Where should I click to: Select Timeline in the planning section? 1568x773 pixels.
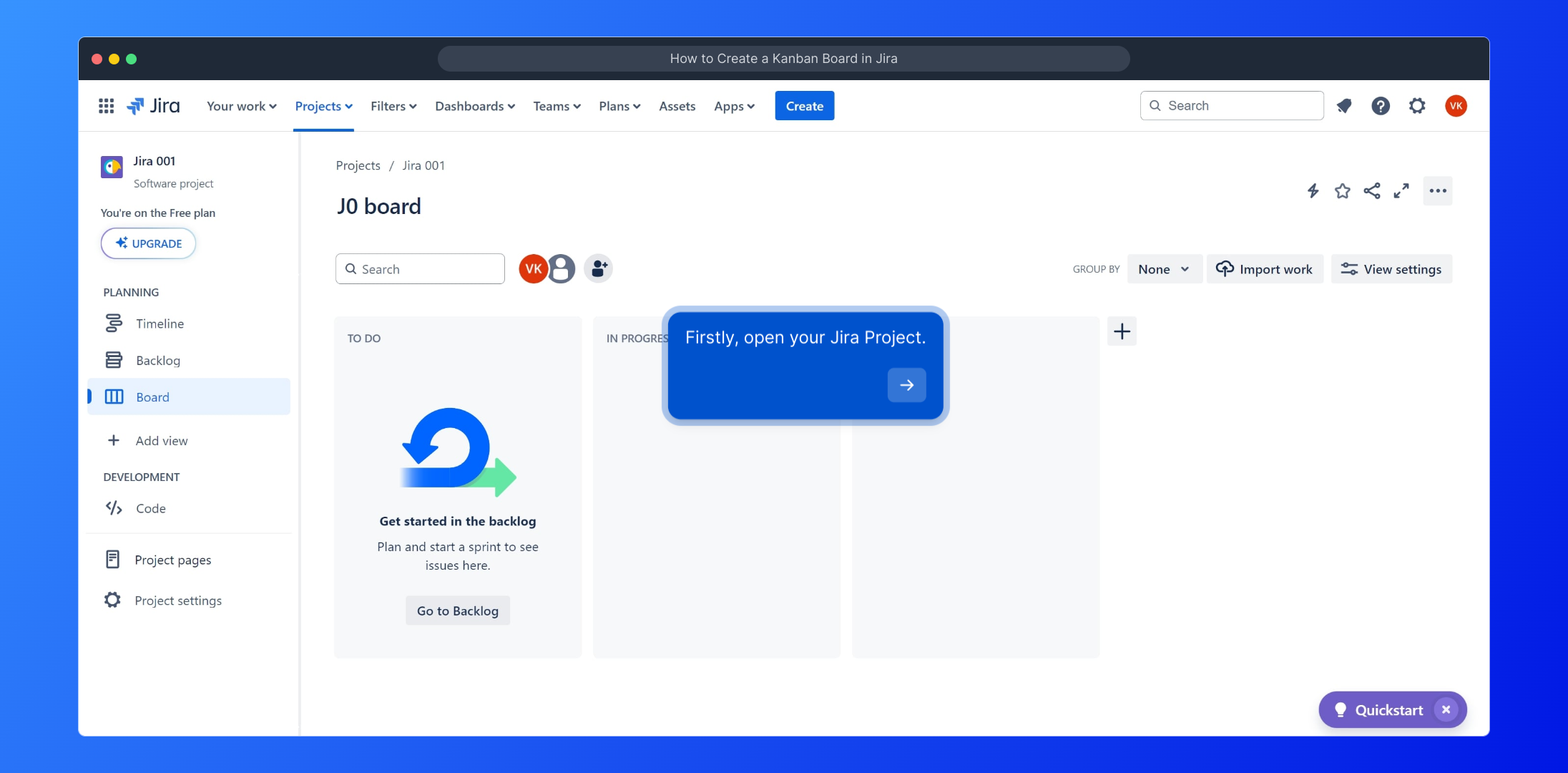point(160,324)
